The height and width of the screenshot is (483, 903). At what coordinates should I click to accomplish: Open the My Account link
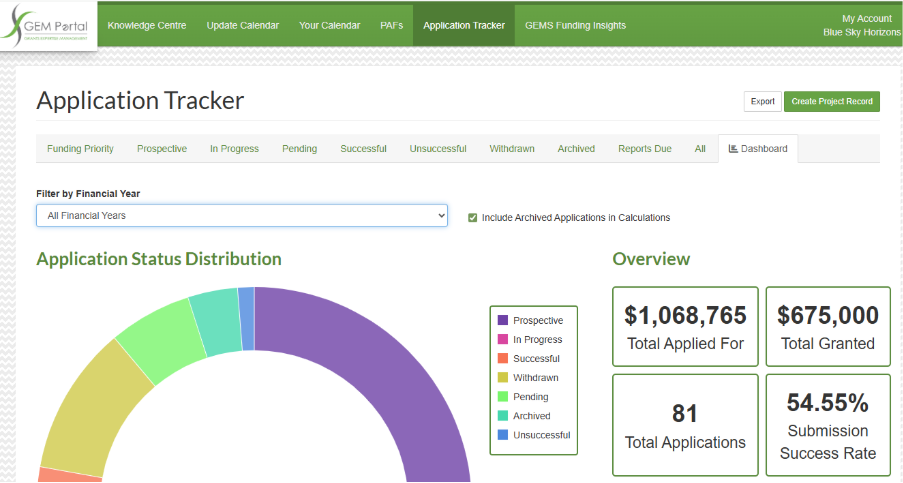click(866, 18)
